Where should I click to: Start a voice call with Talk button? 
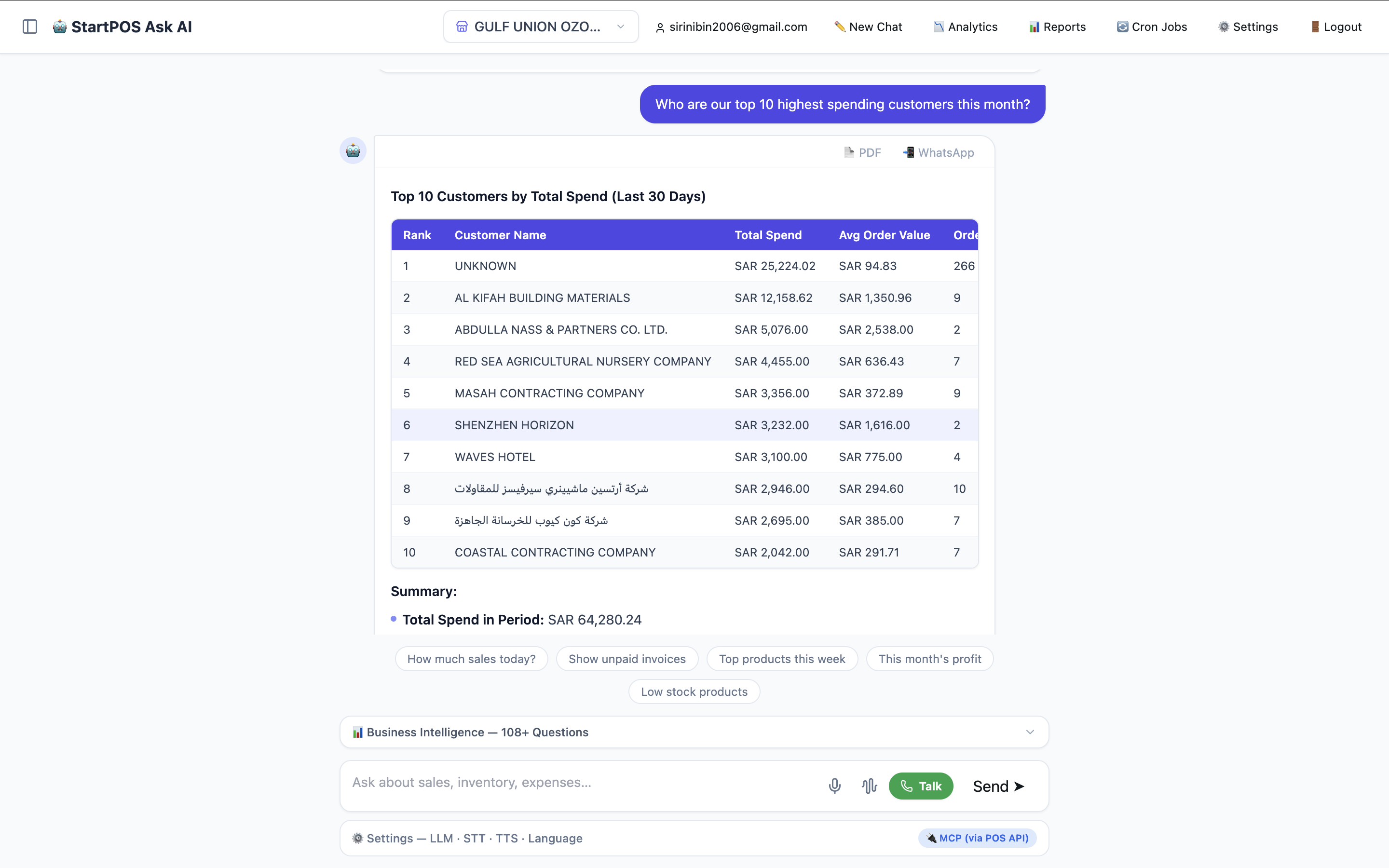click(921, 786)
